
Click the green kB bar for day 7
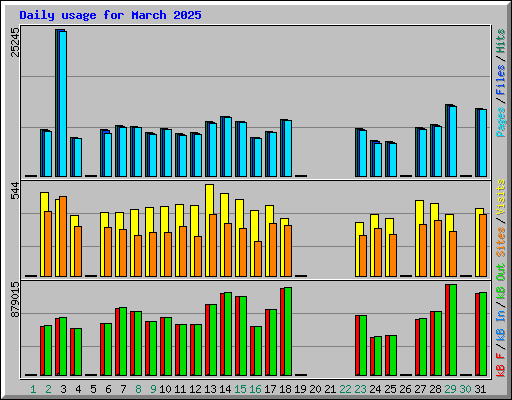click(123, 341)
